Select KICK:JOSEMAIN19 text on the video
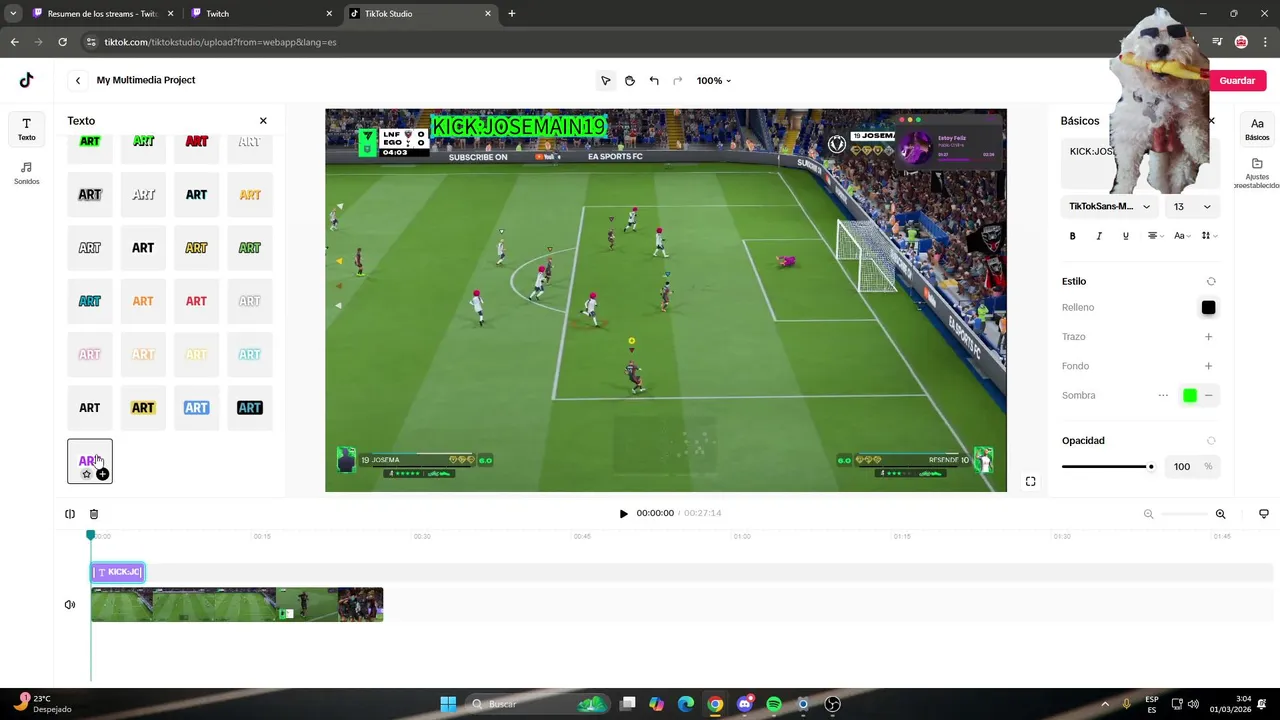1280x720 pixels. coord(518,127)
